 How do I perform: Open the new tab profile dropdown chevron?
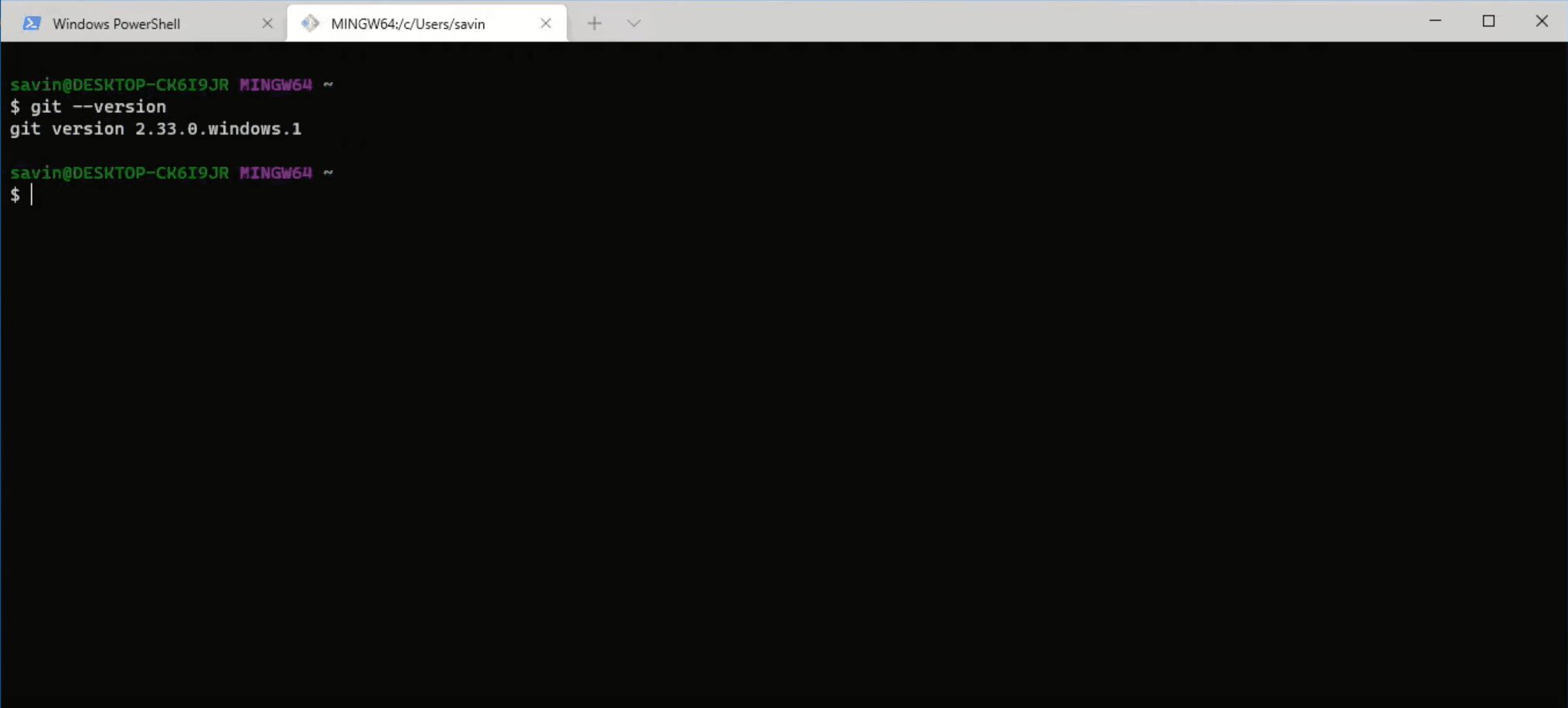pyautogui.click(x=634, y=23)
